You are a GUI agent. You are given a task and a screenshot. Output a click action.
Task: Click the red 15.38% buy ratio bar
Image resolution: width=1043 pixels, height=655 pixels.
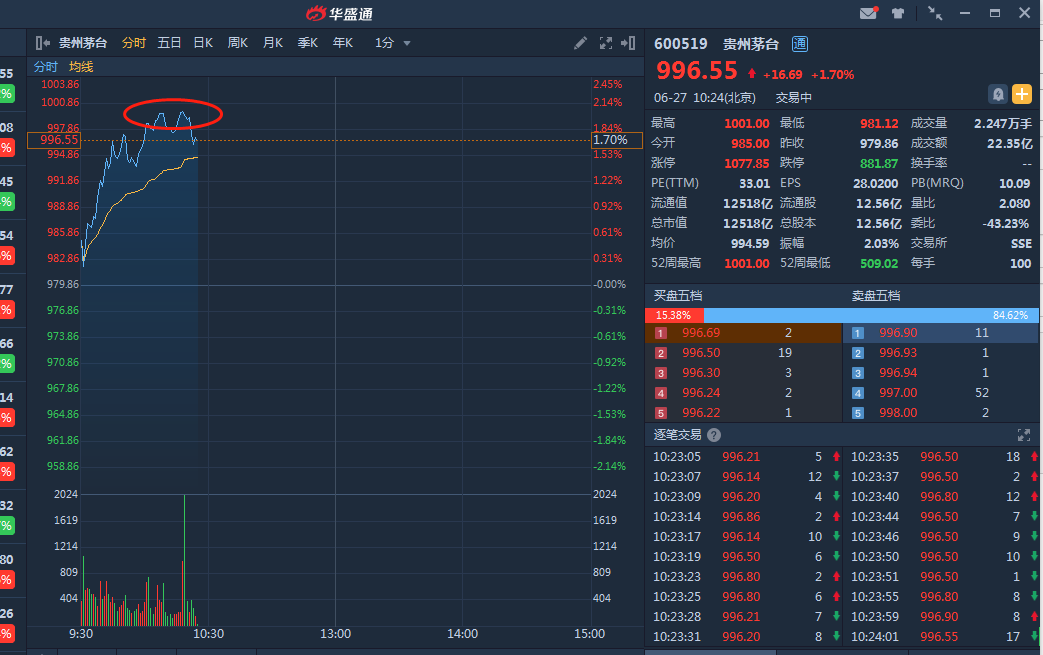tap(674, 315)
